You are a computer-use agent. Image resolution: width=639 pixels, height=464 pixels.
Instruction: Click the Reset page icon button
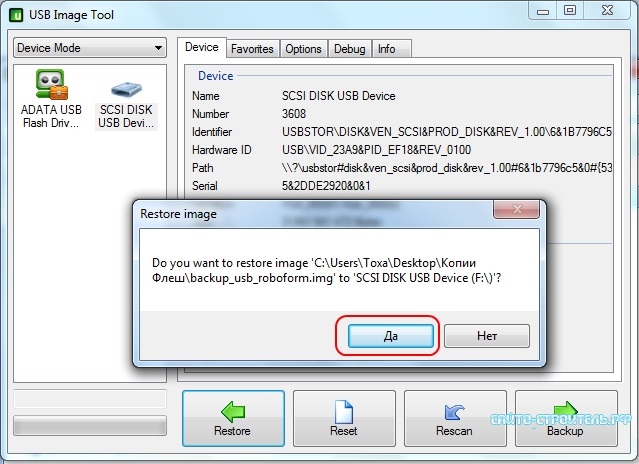point(343,415)
